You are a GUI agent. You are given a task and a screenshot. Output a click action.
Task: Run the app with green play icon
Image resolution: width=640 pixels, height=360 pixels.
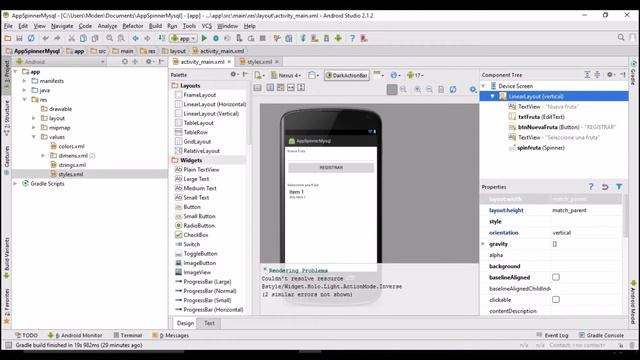pyautogui.click(x=204, y=38)
